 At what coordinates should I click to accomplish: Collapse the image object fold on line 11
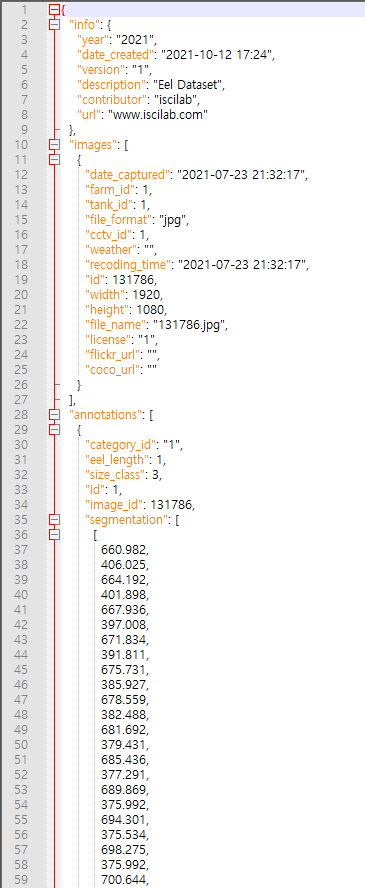point(54,160)
